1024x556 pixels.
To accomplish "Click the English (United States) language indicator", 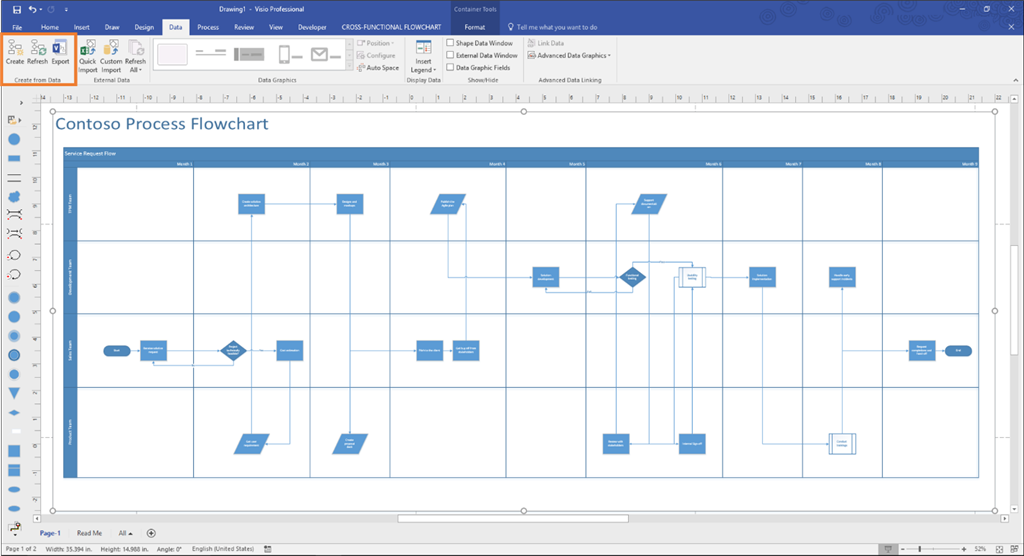I will [x=223, y=549].
